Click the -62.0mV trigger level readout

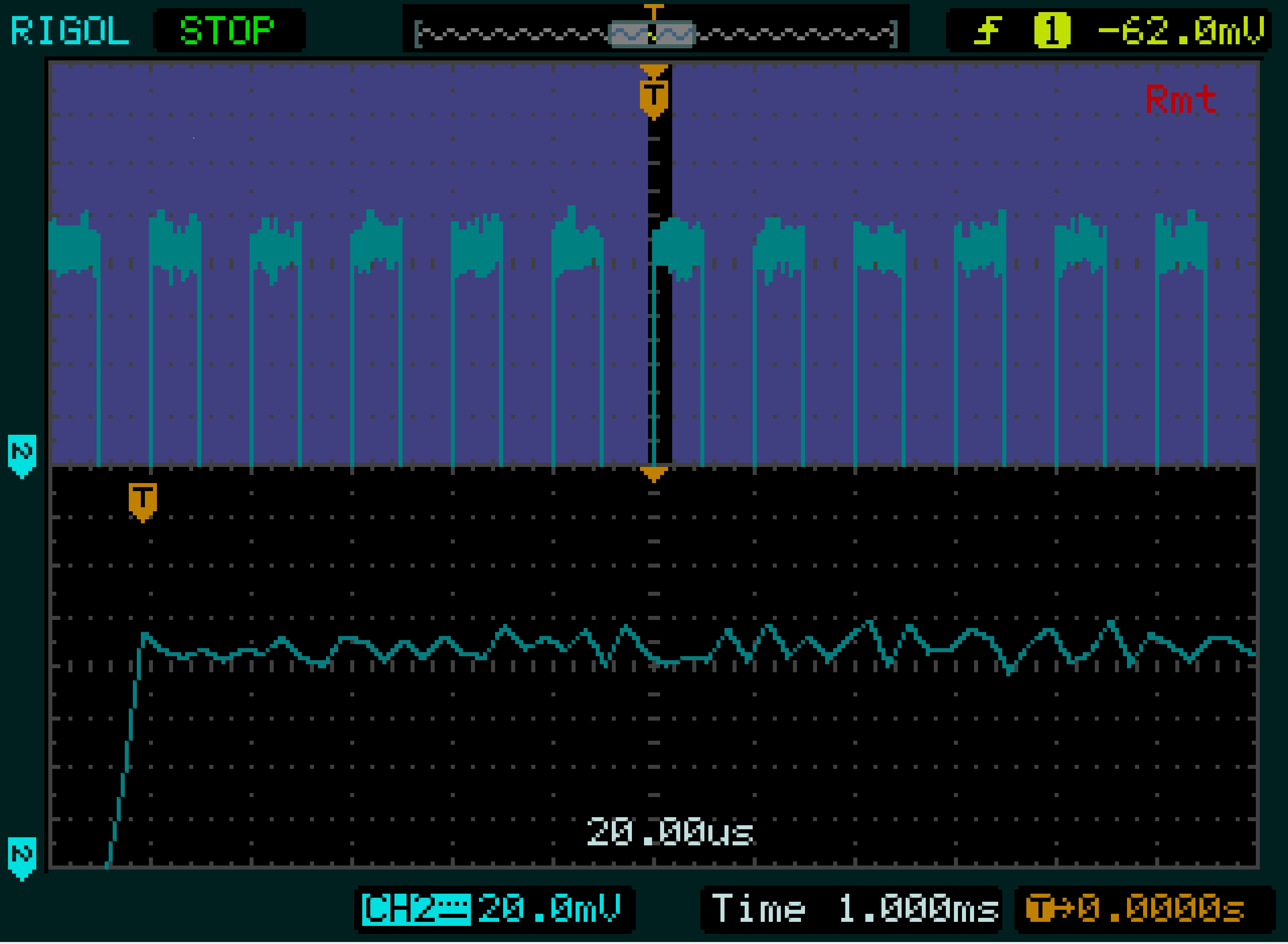pos(1181,30)
